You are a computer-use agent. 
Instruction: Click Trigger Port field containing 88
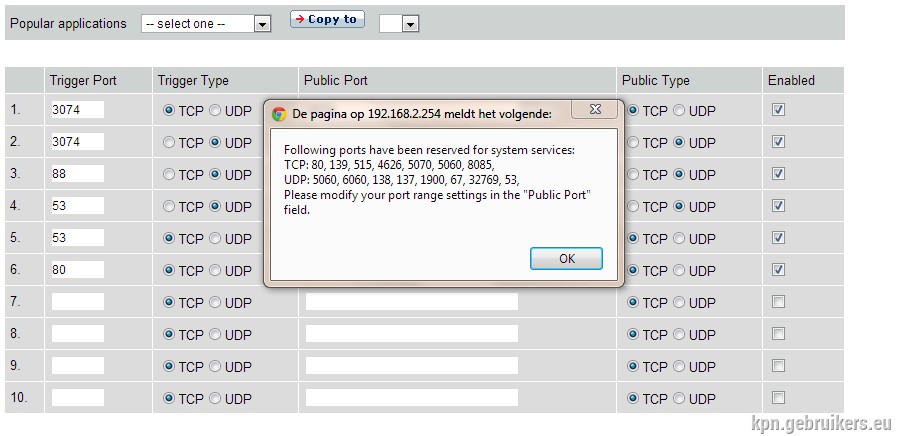(x=78, y=173)
